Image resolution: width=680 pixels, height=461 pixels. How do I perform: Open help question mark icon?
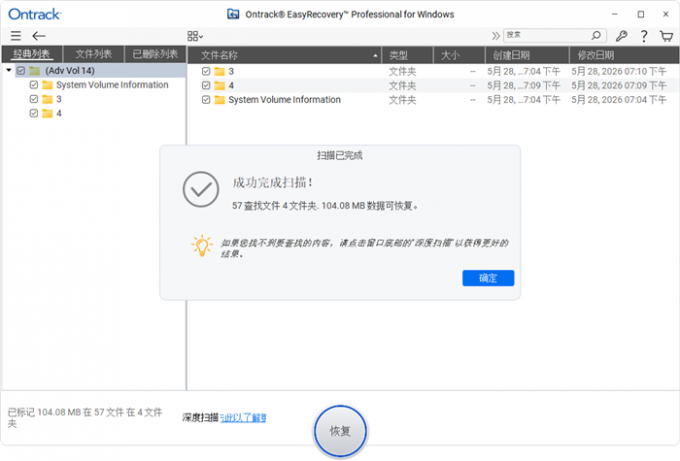coord(644,36)
